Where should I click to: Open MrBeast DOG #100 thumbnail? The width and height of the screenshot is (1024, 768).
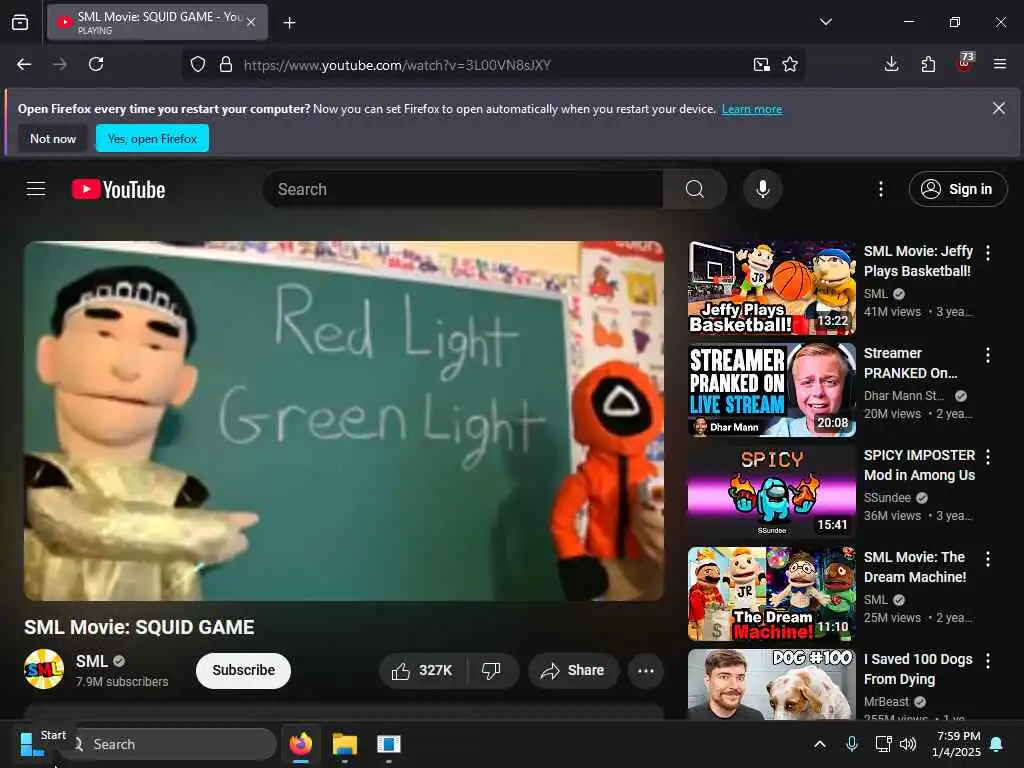click(x=771, y=684)
